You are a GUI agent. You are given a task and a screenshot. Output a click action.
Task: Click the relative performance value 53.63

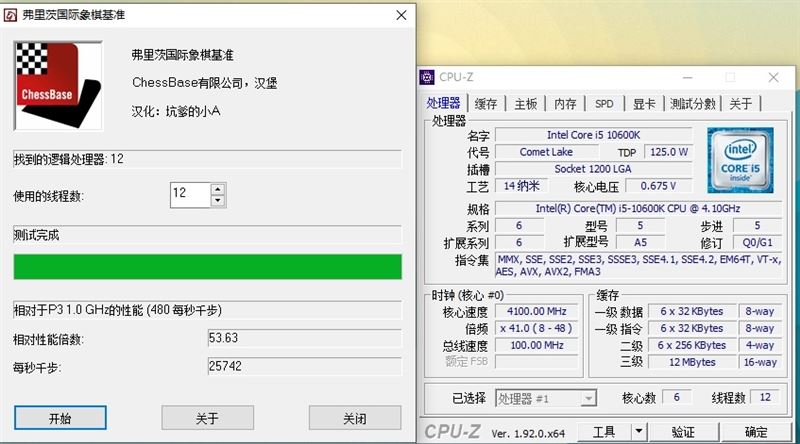tap(305, 338)
